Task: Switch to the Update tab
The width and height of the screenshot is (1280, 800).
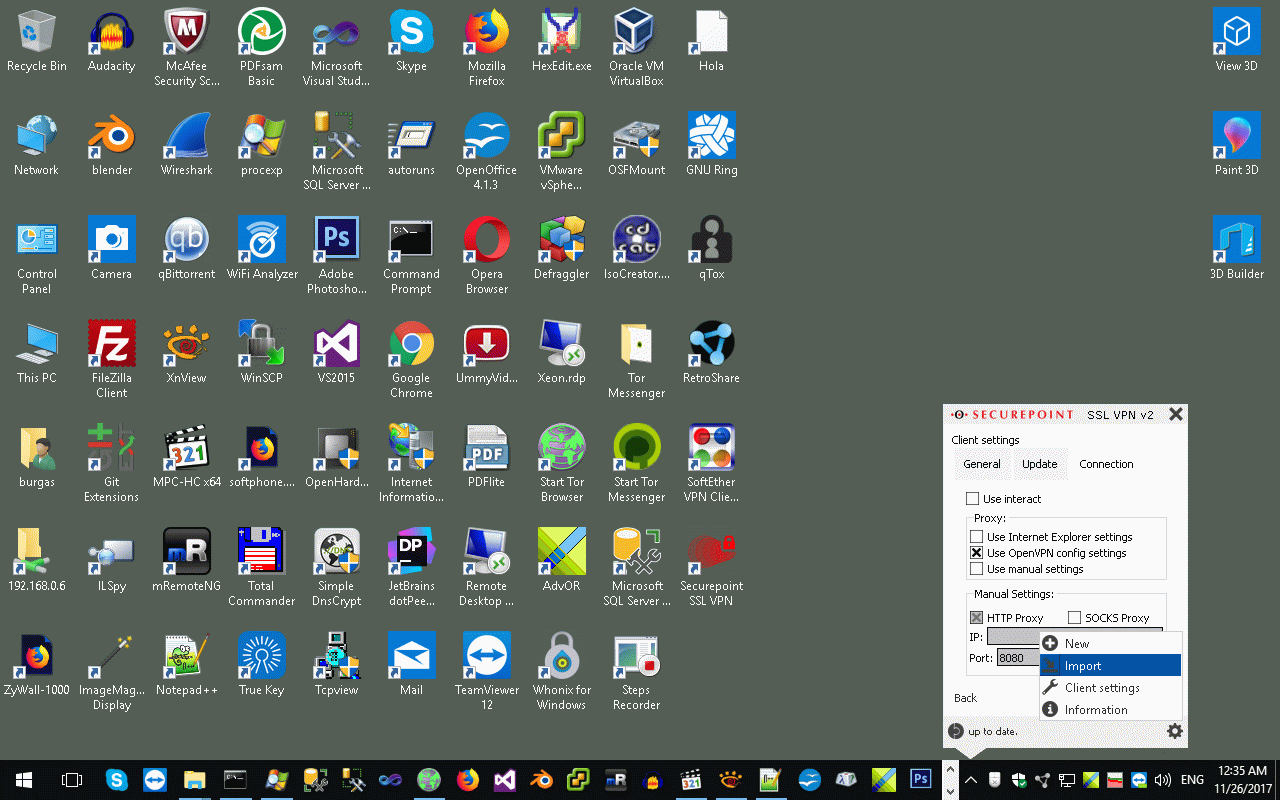Action: 1040,464
